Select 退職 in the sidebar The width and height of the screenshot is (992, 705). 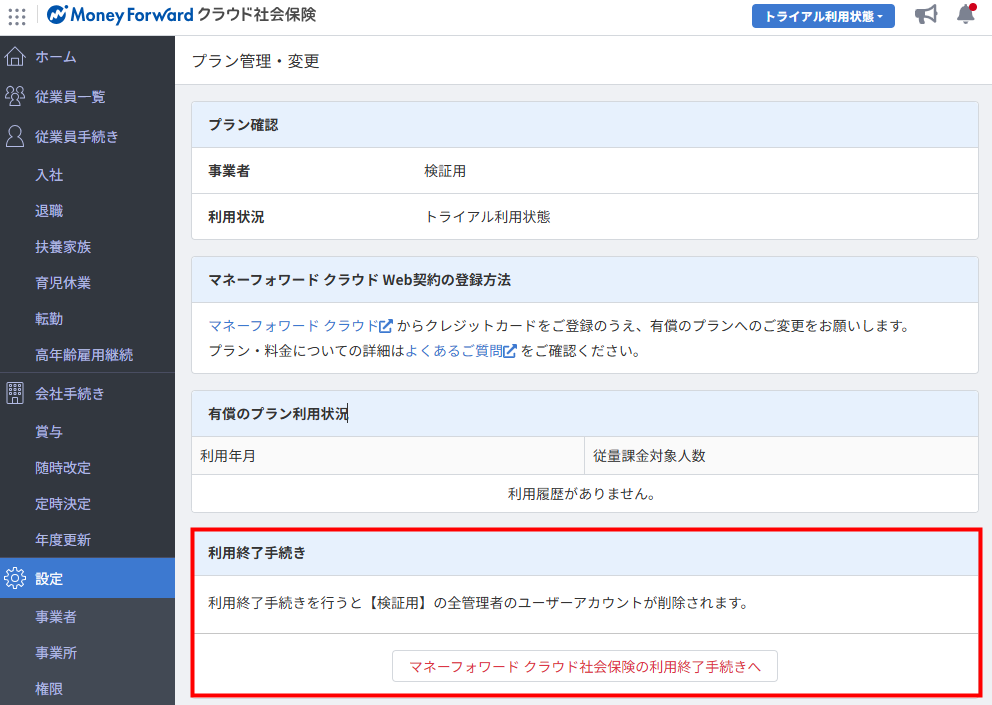click(49, 211)
